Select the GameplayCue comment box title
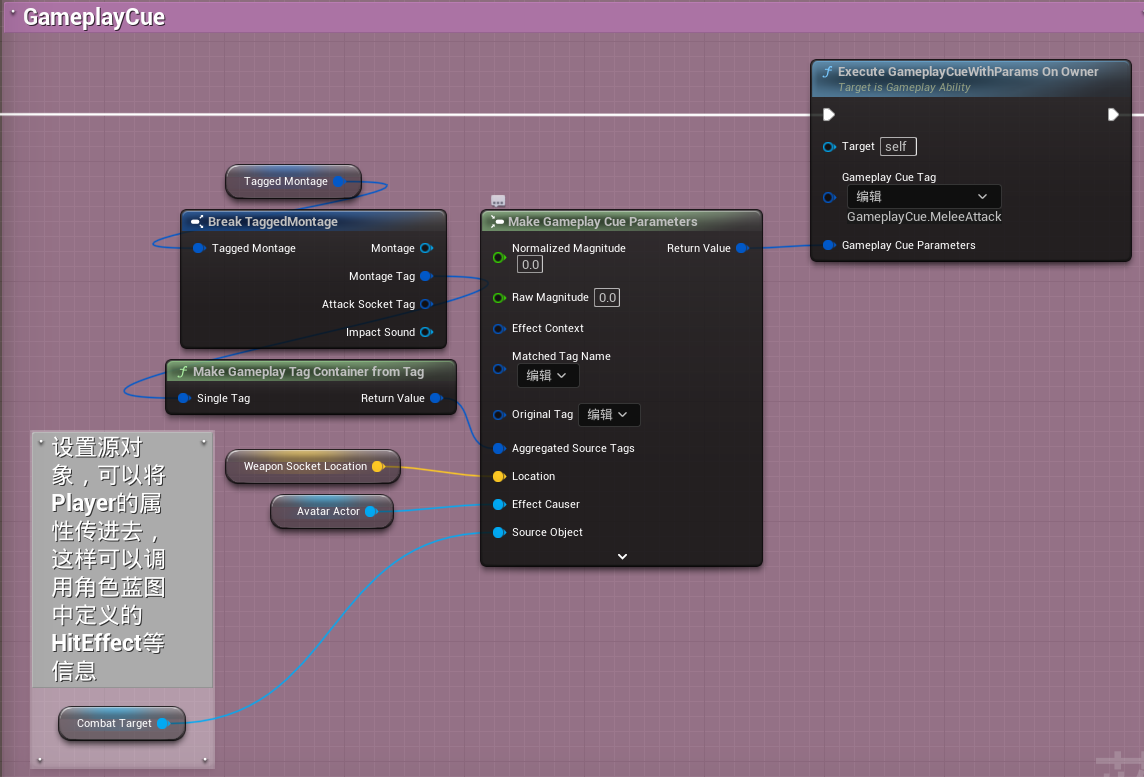This screenshot has width=1144, height=777. coord(94,17)
